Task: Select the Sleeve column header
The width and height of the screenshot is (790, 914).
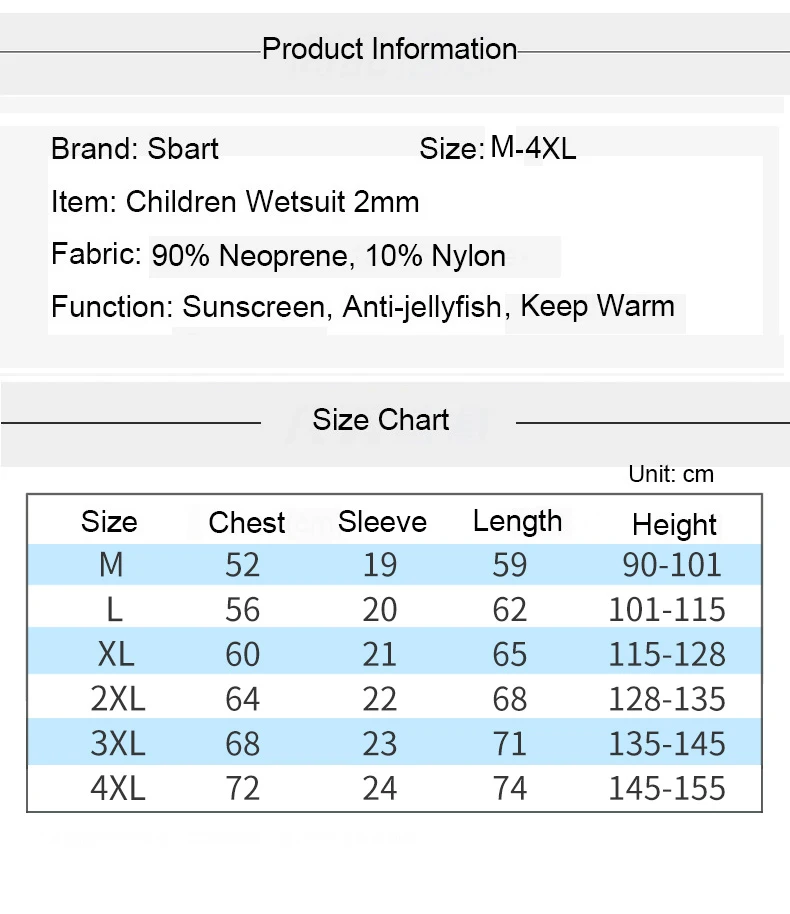Action: point(382,522)
